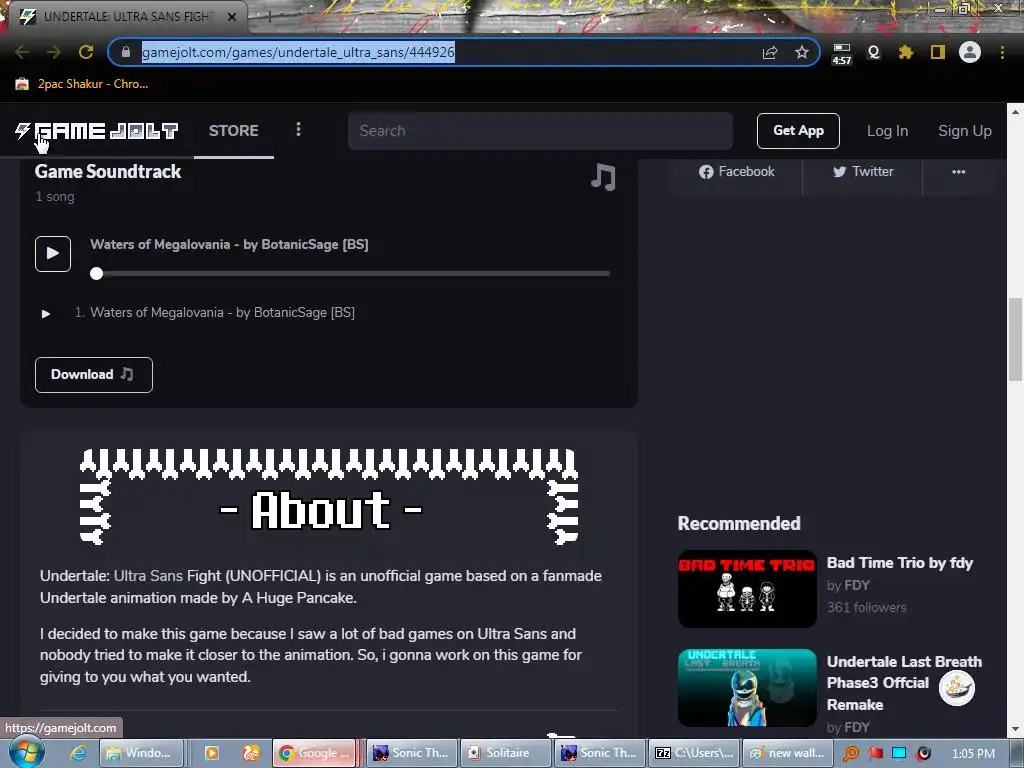Open the 4:57 battery timer extension

coord(842,54)
